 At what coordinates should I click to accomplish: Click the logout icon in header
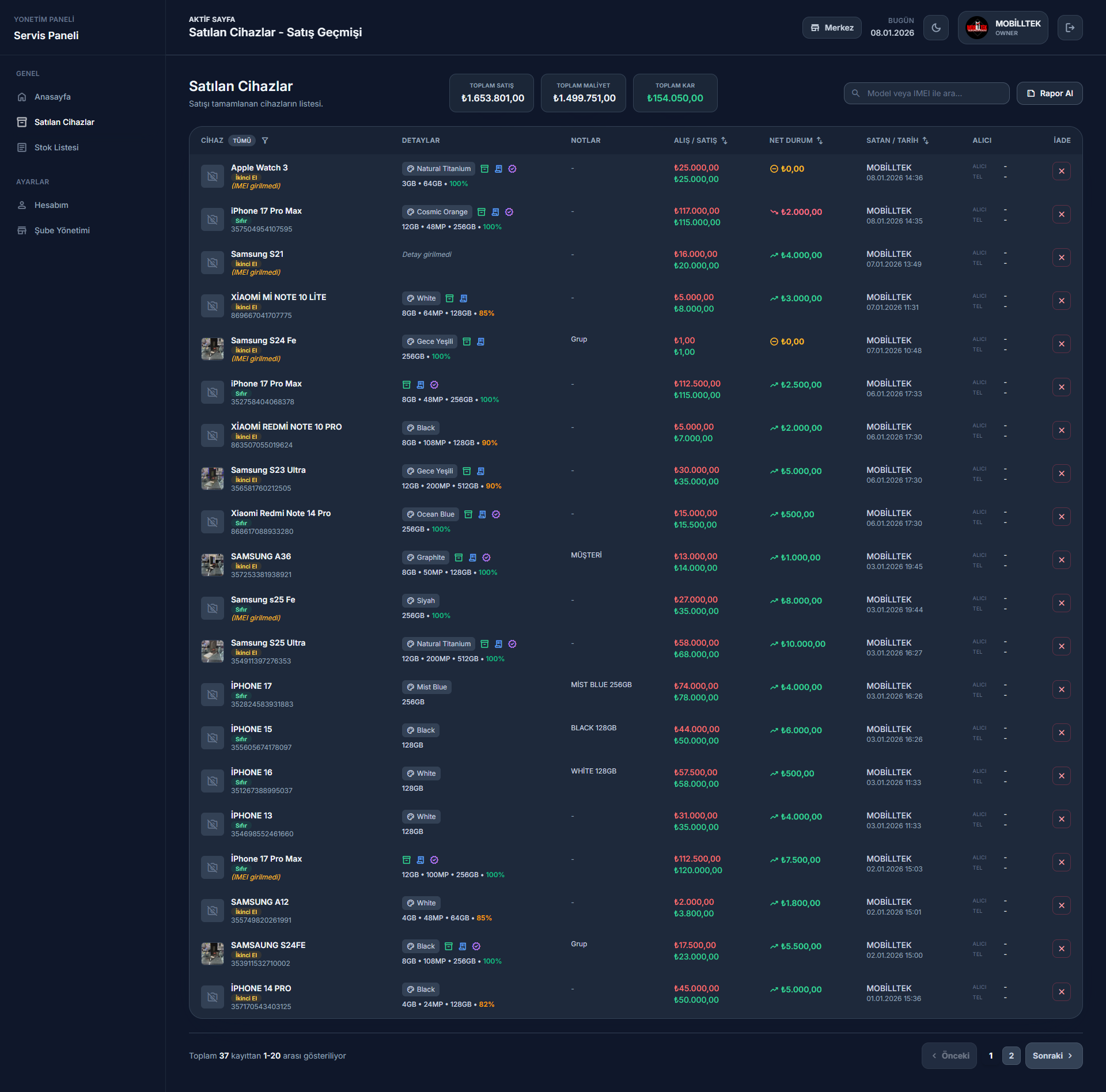coord(1070,28)
